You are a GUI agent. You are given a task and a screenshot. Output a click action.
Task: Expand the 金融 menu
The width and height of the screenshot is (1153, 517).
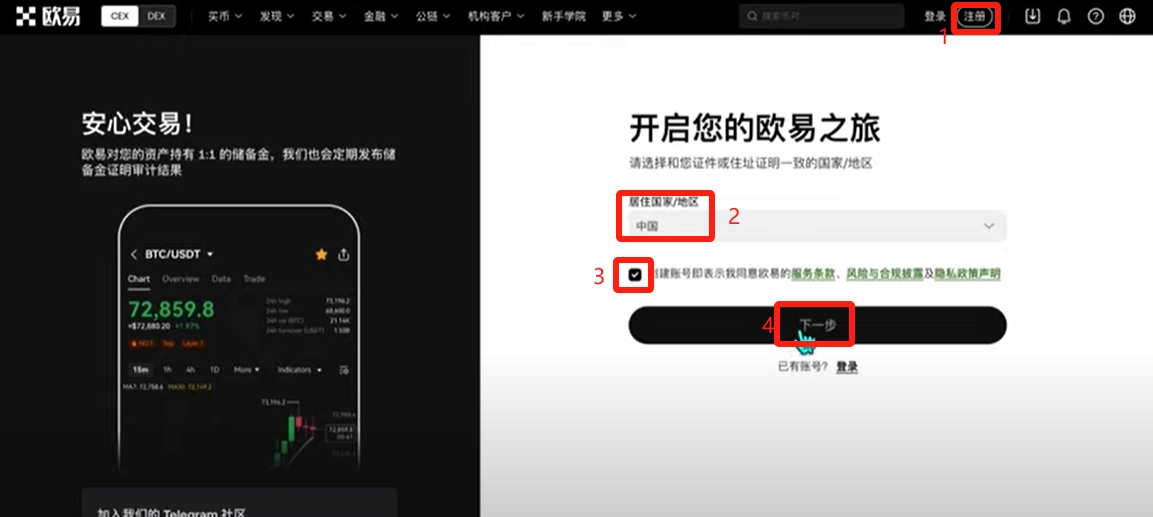pyautogui.click(x=381, y=16)
